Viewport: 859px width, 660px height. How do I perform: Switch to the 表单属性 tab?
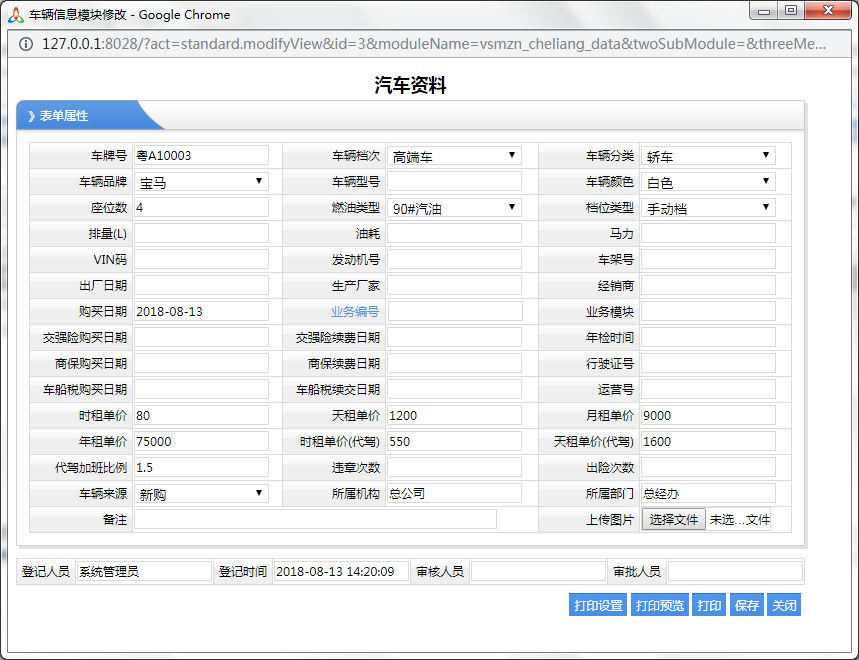point(64,116)
